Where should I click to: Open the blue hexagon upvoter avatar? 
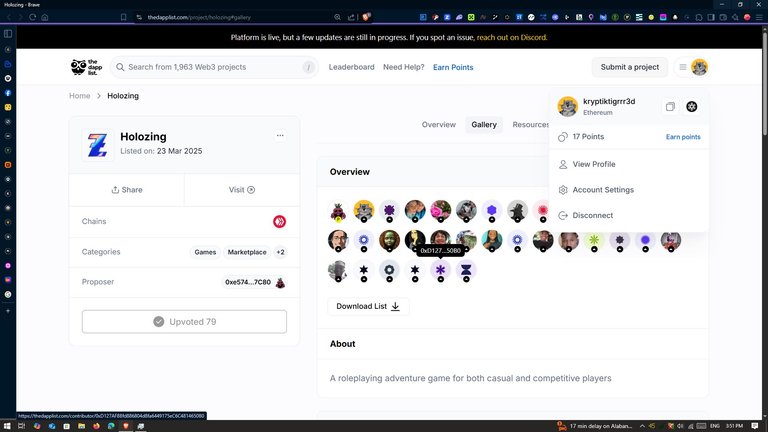[x=491, y=210]
